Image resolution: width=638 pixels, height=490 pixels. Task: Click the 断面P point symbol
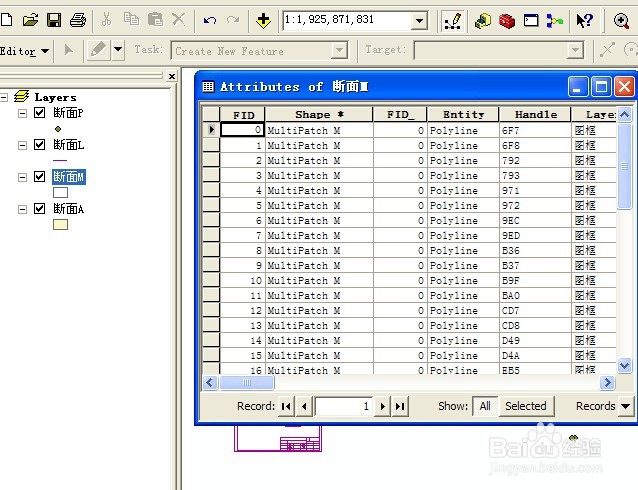pos(58,129)
